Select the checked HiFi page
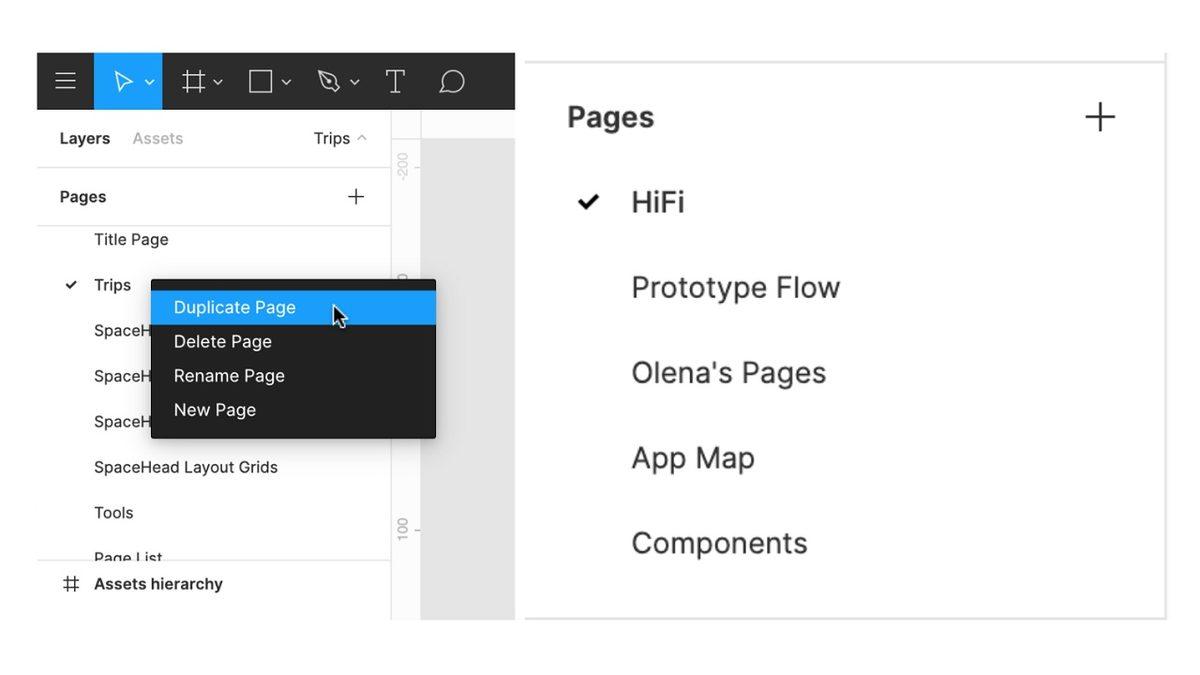The image size is (1200, 675). tap(657, 202)
